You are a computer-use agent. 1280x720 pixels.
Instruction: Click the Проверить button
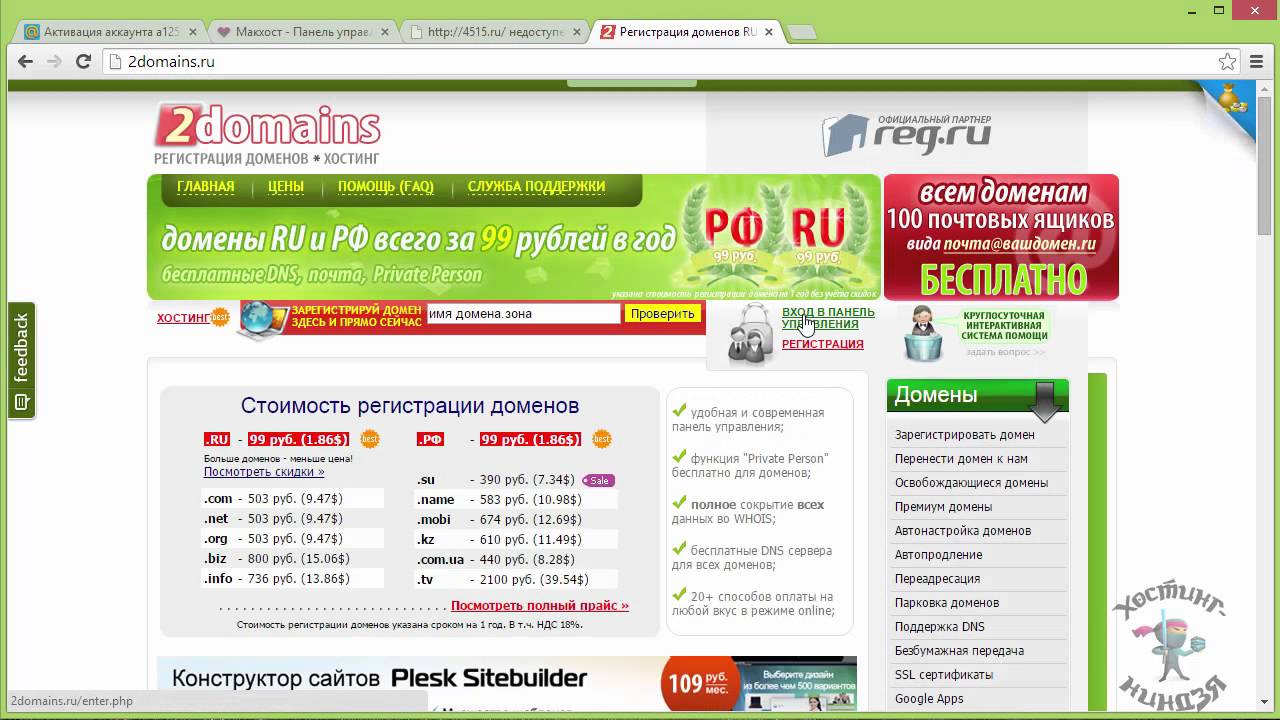662,314
